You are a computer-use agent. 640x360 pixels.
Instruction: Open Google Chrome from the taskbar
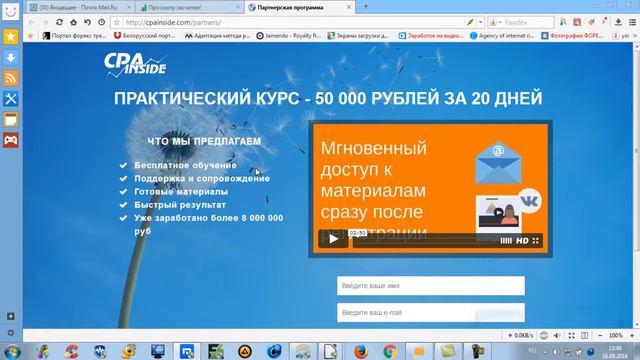pos(390,352)
